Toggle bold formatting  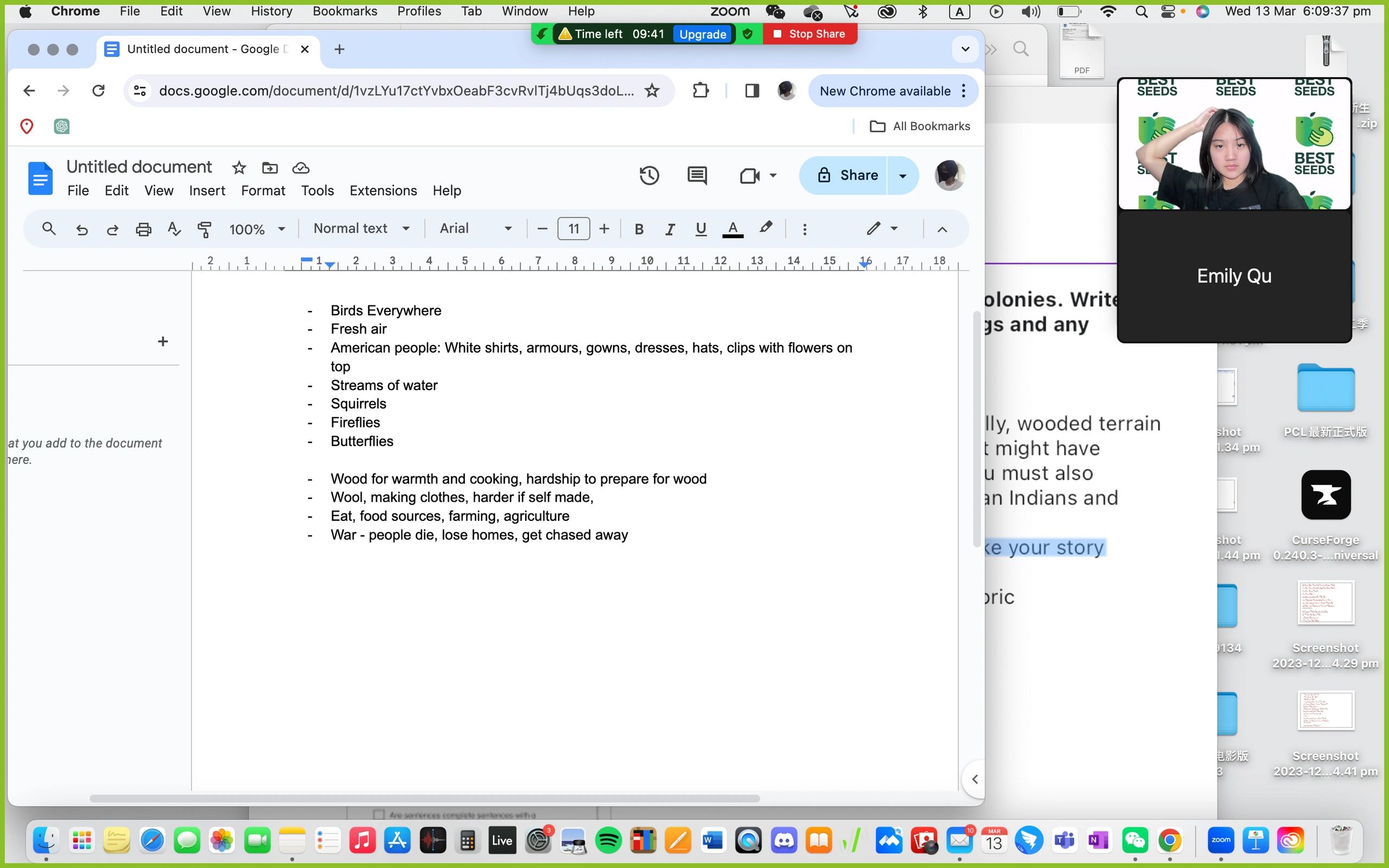[x=639, y=228]
